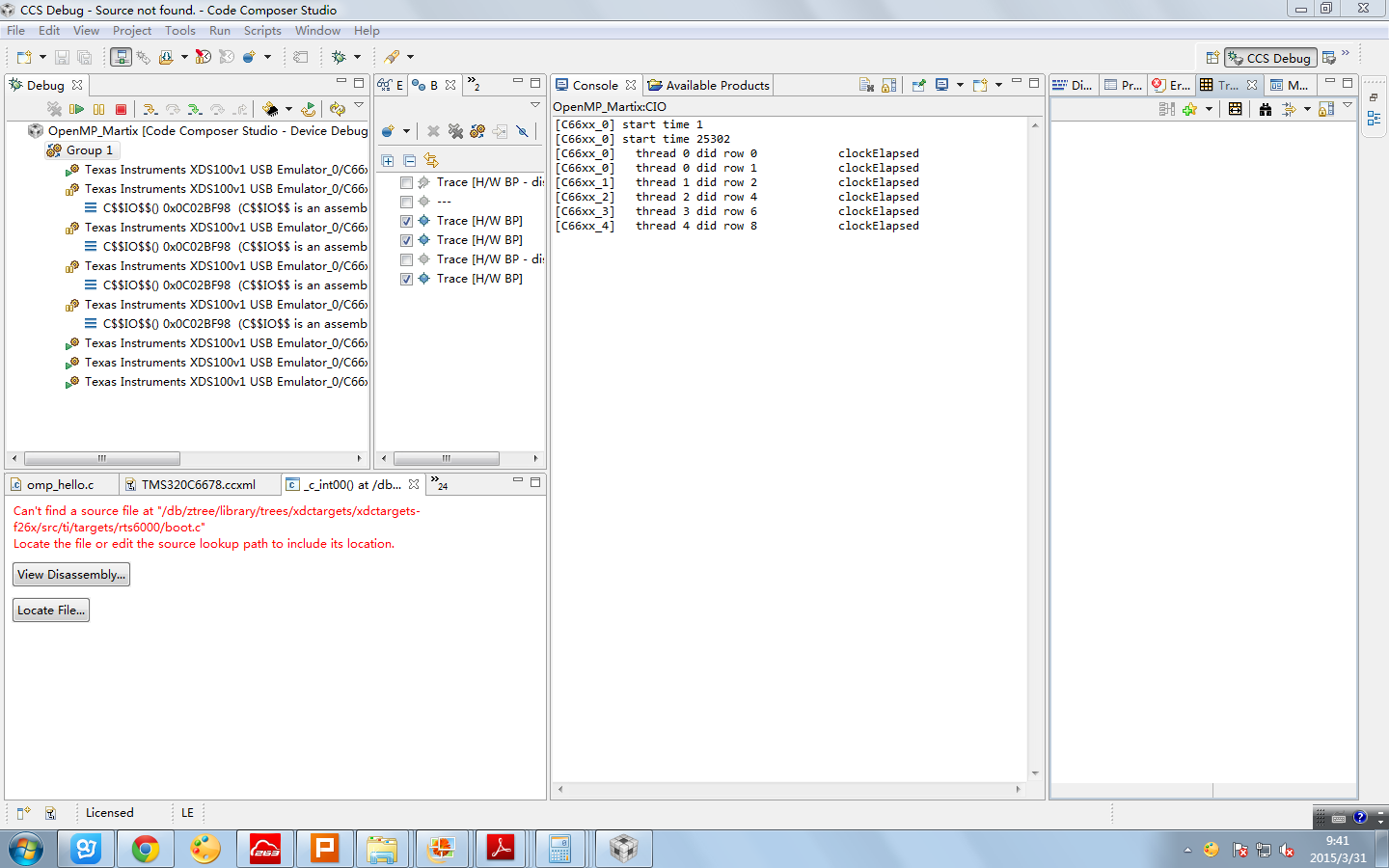This screenshot has width=1389, height=868.
Task: Click the Find binoculars icon in Trace view
Action: 1266,109
